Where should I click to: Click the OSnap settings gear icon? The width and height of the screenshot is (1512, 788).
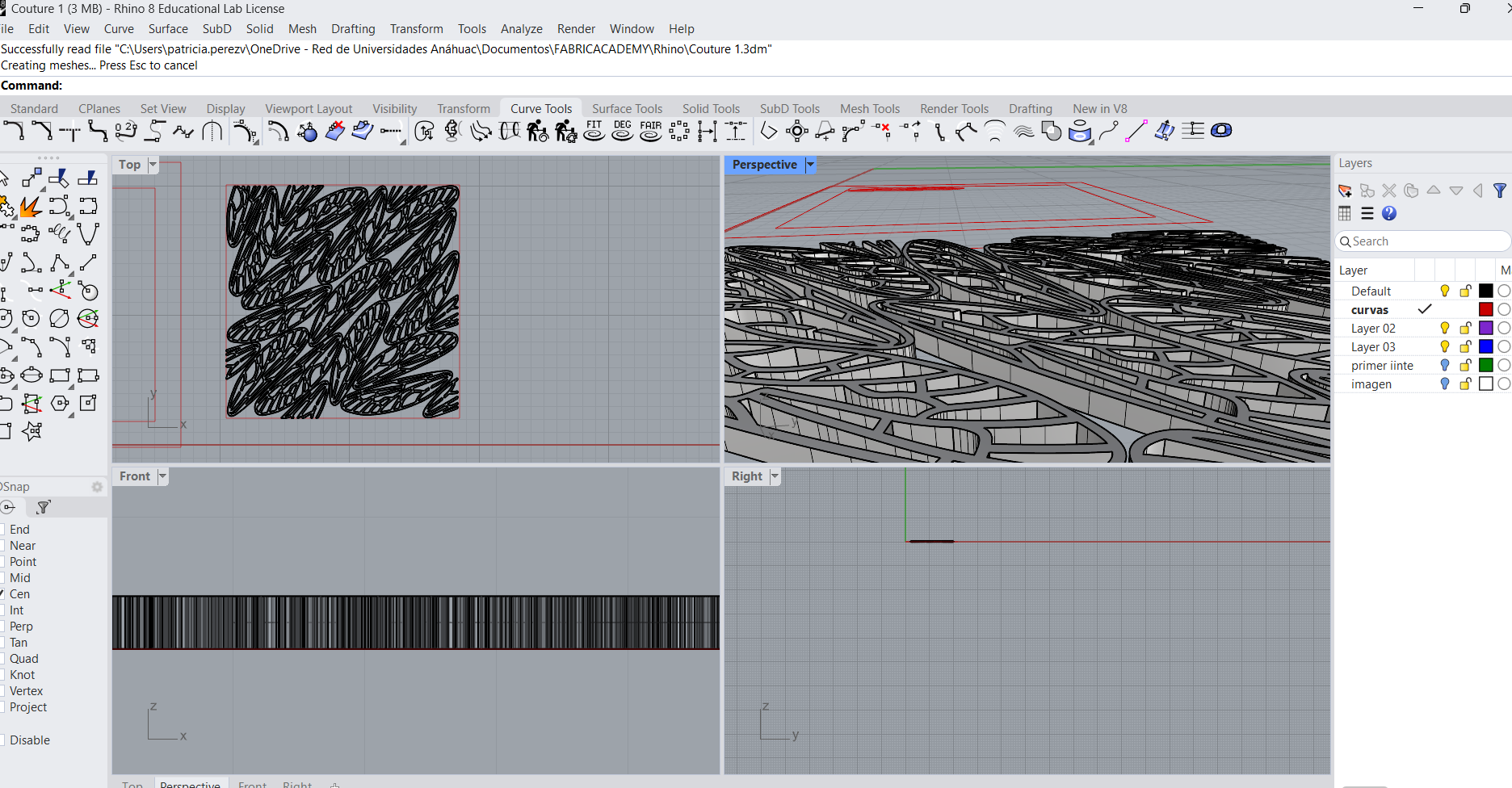pos(97,487)
